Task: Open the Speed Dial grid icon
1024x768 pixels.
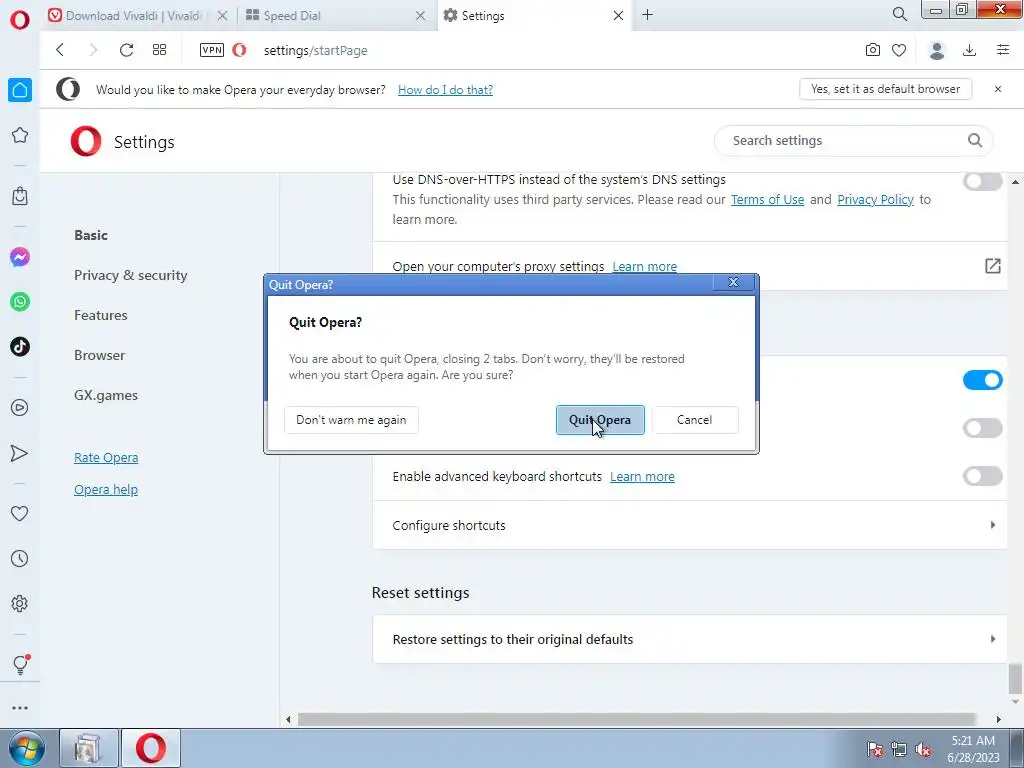Action: [159, 50]
